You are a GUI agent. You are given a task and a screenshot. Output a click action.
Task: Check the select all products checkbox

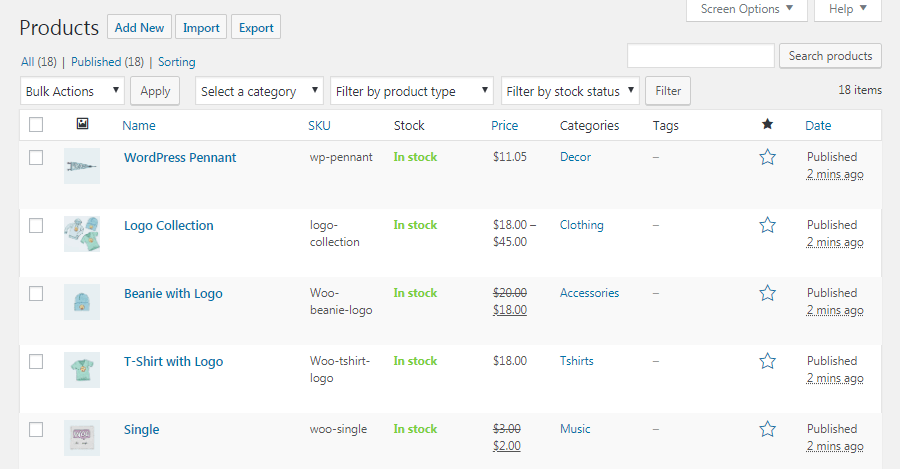pos(36,125)
